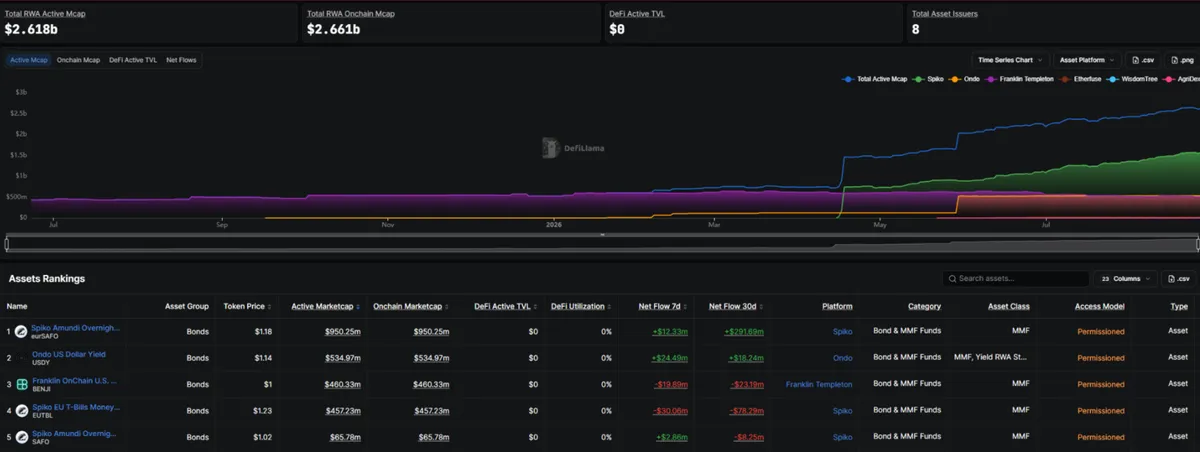Toggle Total Active Mcap legend series

pyautogui.click(x=876, y=78)
